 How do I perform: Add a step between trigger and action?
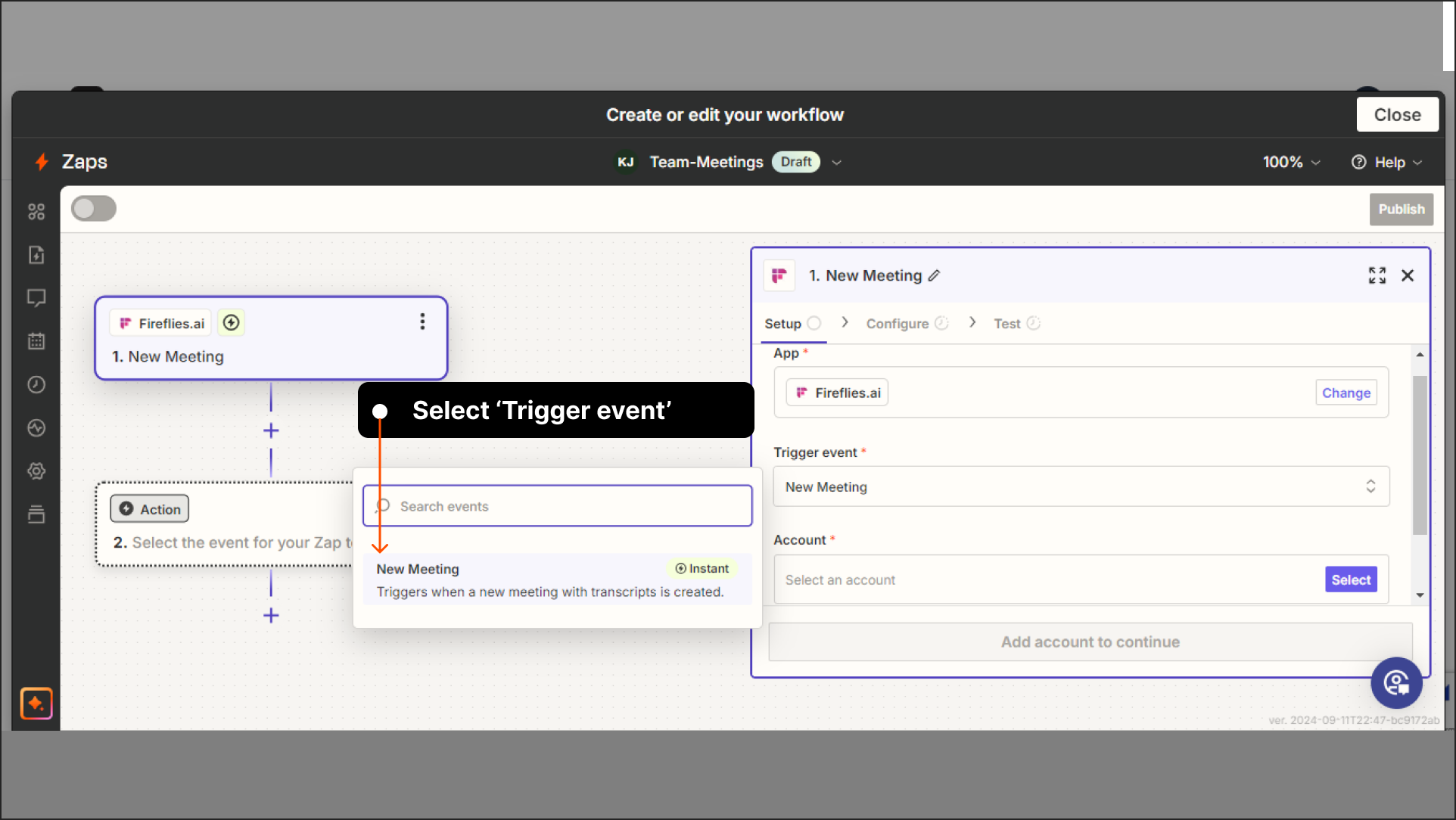coord(271,430)
